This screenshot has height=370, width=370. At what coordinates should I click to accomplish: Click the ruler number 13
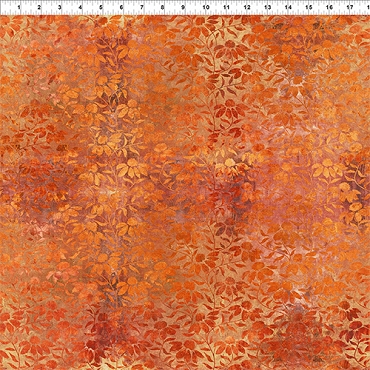pyautogui.click(x=268, y=7)
